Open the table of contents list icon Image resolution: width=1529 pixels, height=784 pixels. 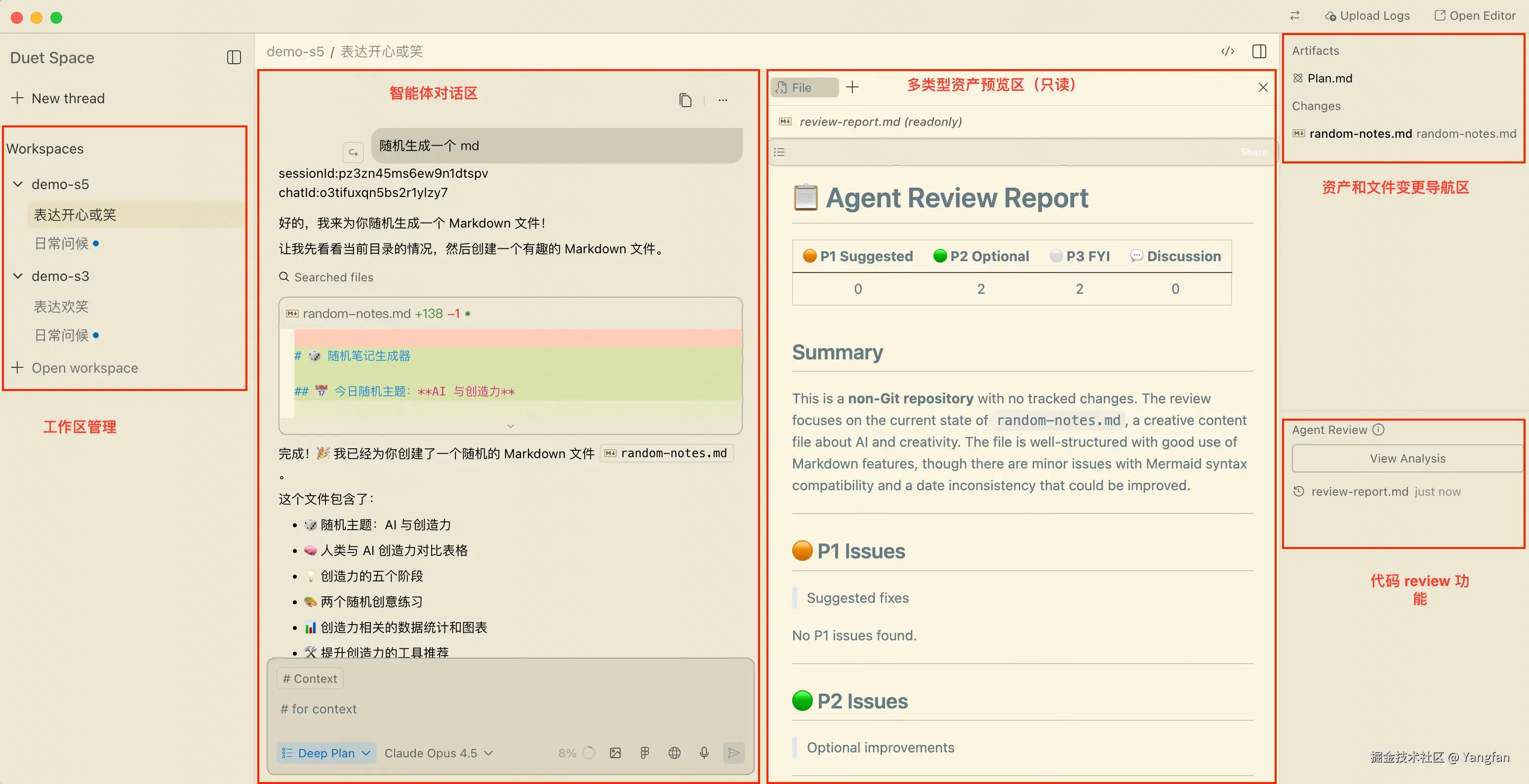779,152
